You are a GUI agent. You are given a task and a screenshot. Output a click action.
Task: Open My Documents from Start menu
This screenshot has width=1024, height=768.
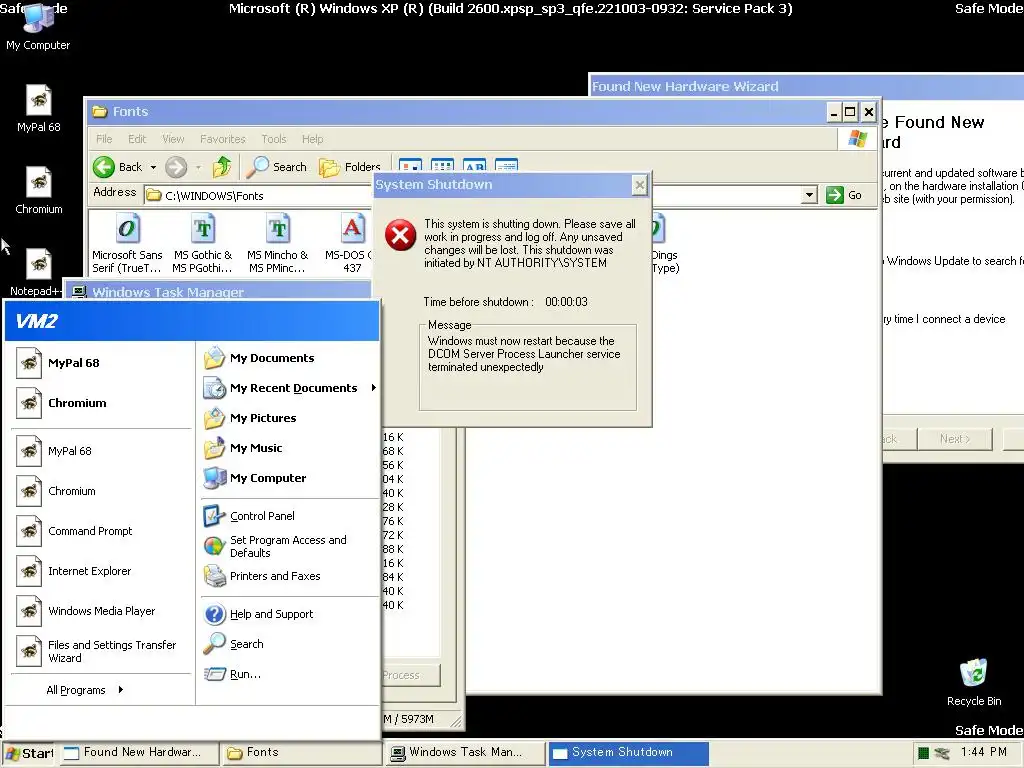[x=289, y=358]
